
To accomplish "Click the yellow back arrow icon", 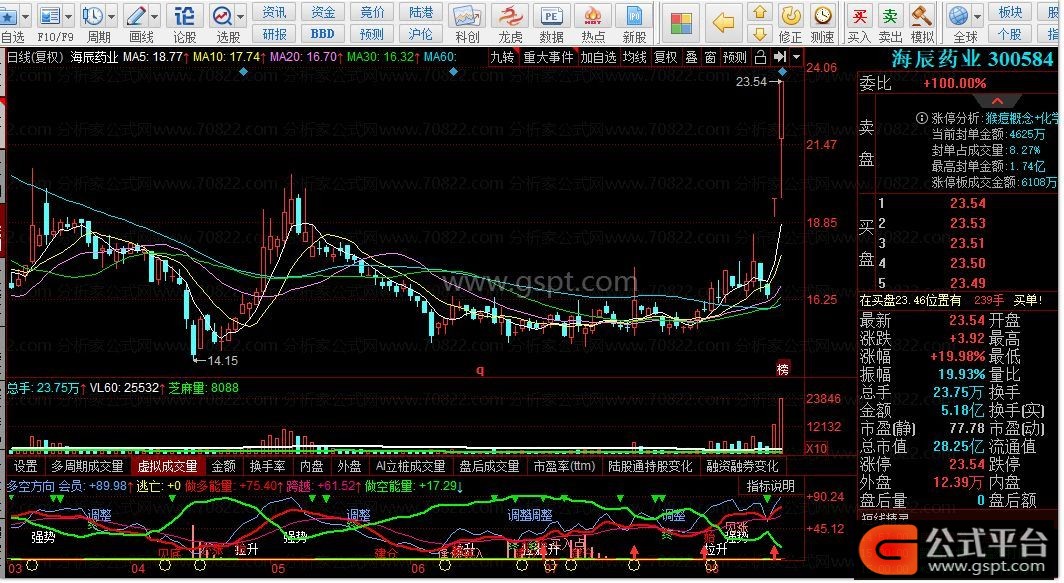I will pyautogui.click(x=723, y=23).
